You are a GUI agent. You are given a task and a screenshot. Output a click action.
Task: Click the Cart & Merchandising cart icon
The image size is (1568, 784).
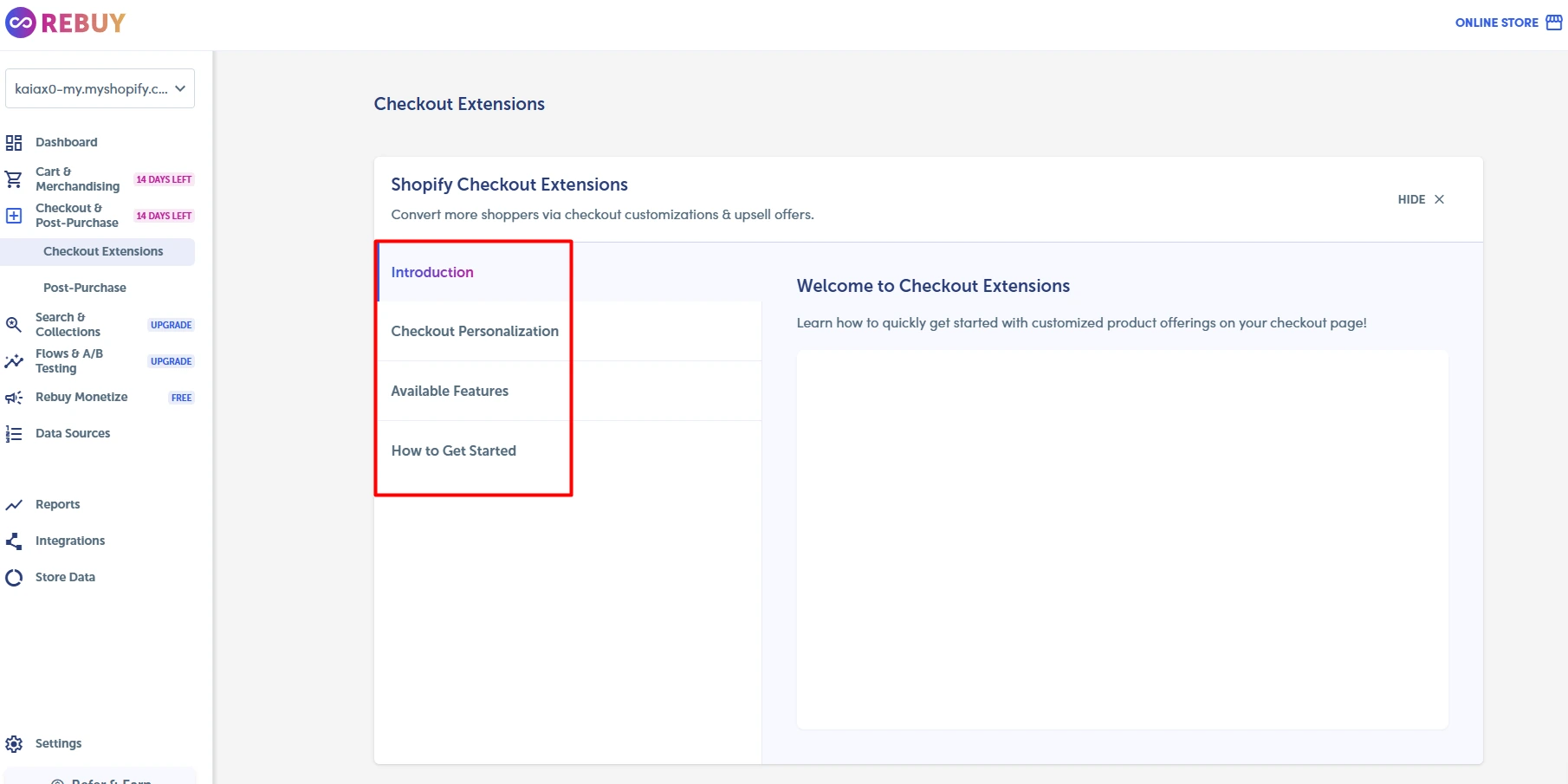14,179
